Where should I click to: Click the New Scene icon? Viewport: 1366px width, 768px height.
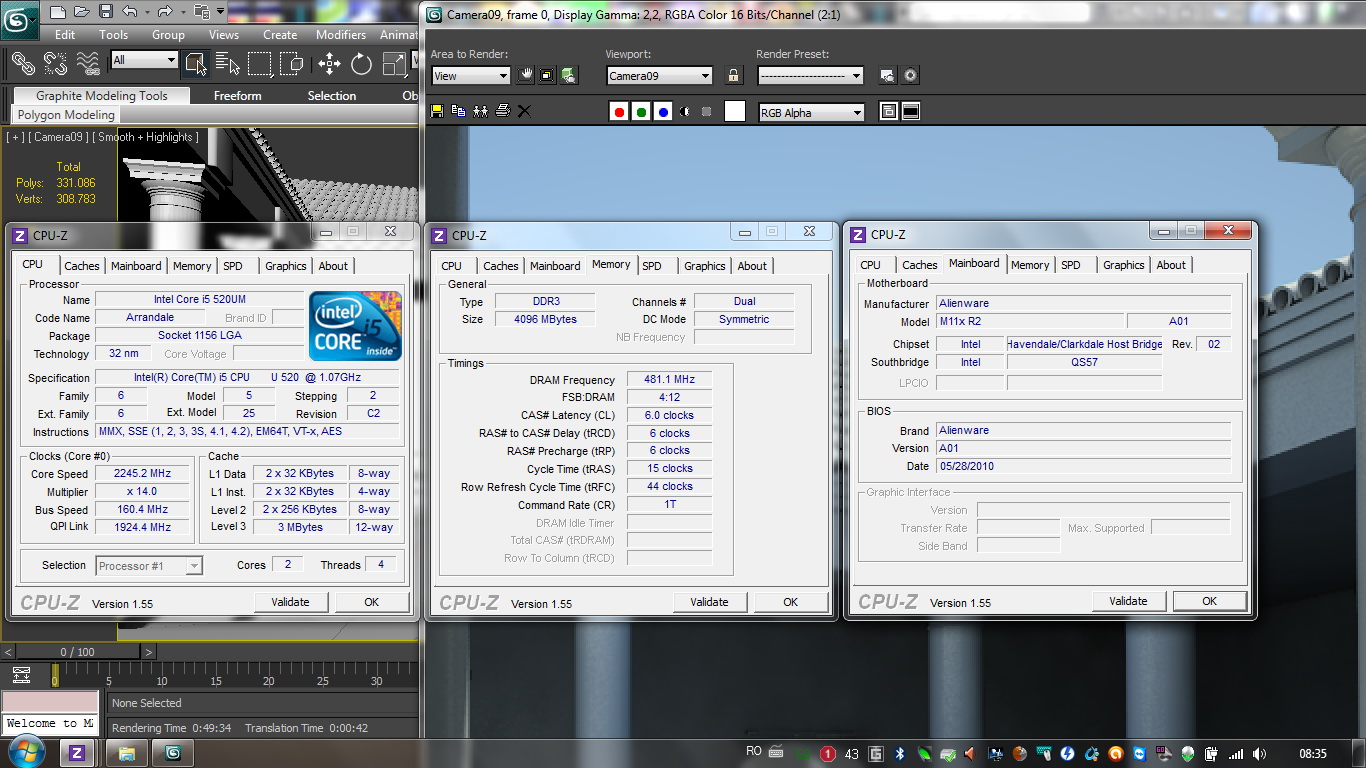(x=57, y=12)
